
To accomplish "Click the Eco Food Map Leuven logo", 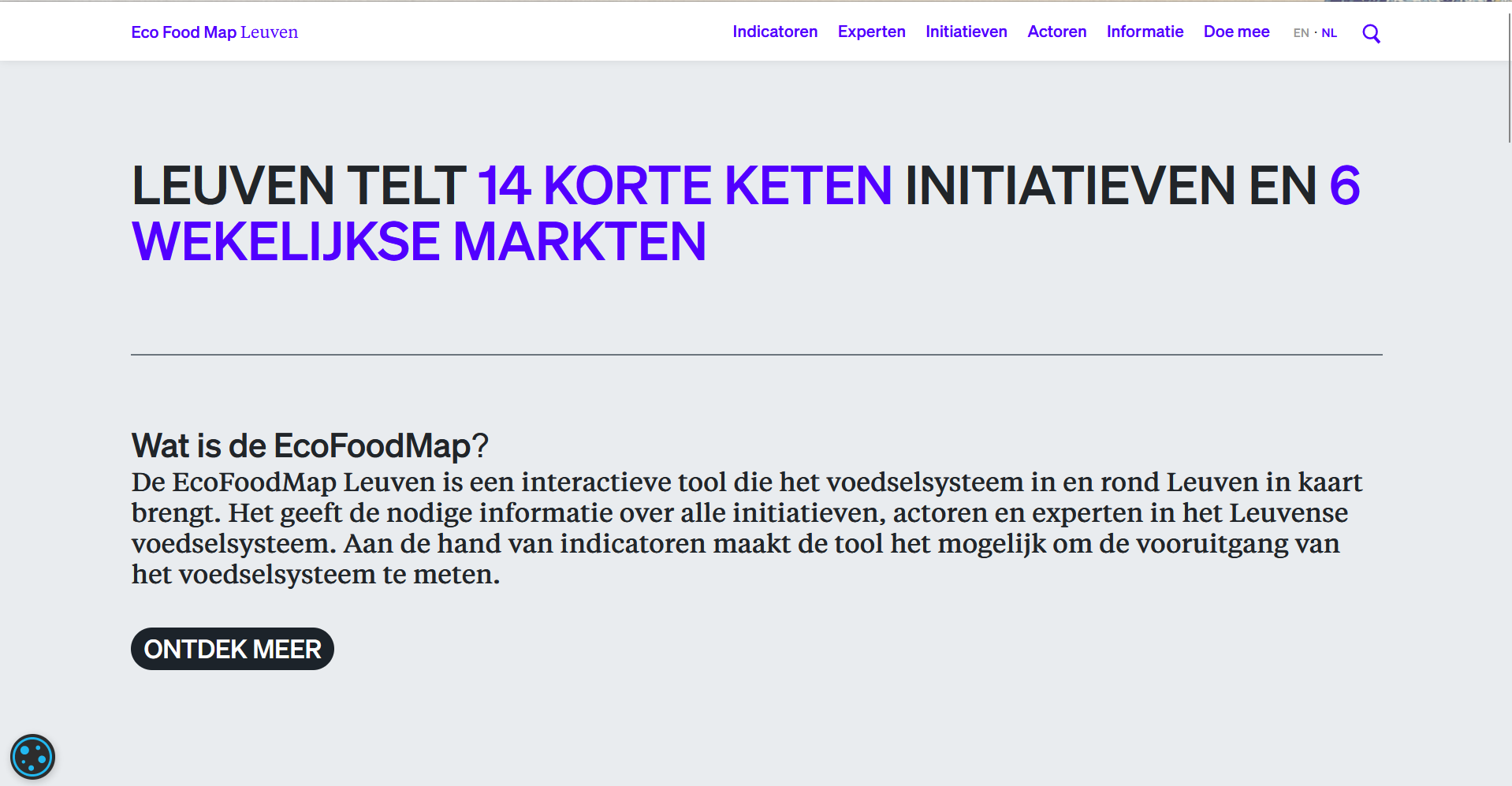I will (x=214, y=32).
